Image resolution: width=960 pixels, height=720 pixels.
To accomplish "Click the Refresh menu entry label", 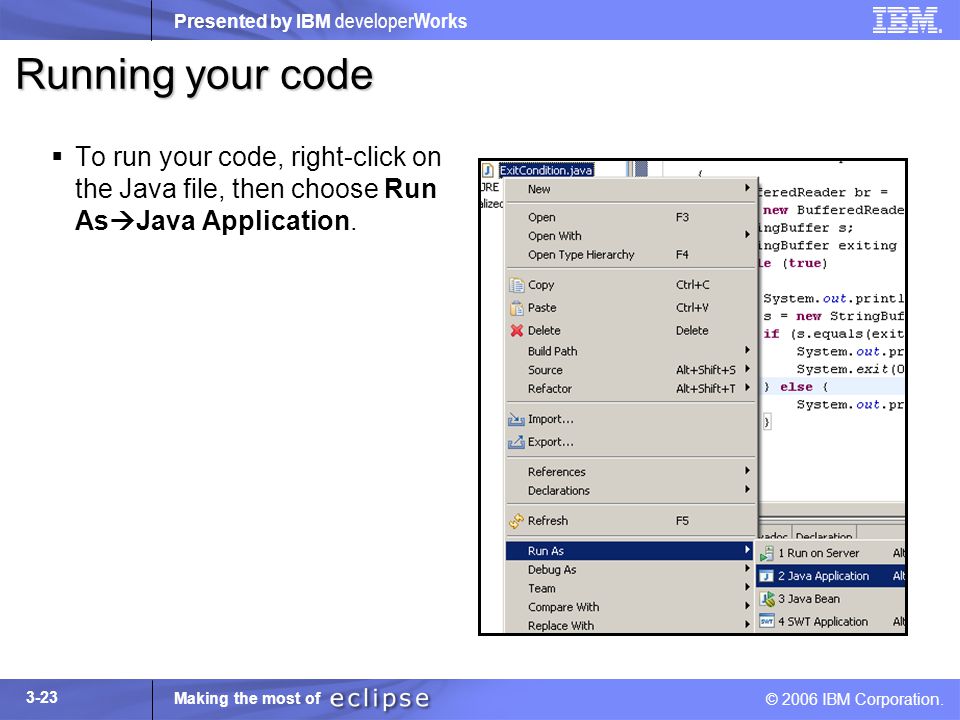I will 547,521.
